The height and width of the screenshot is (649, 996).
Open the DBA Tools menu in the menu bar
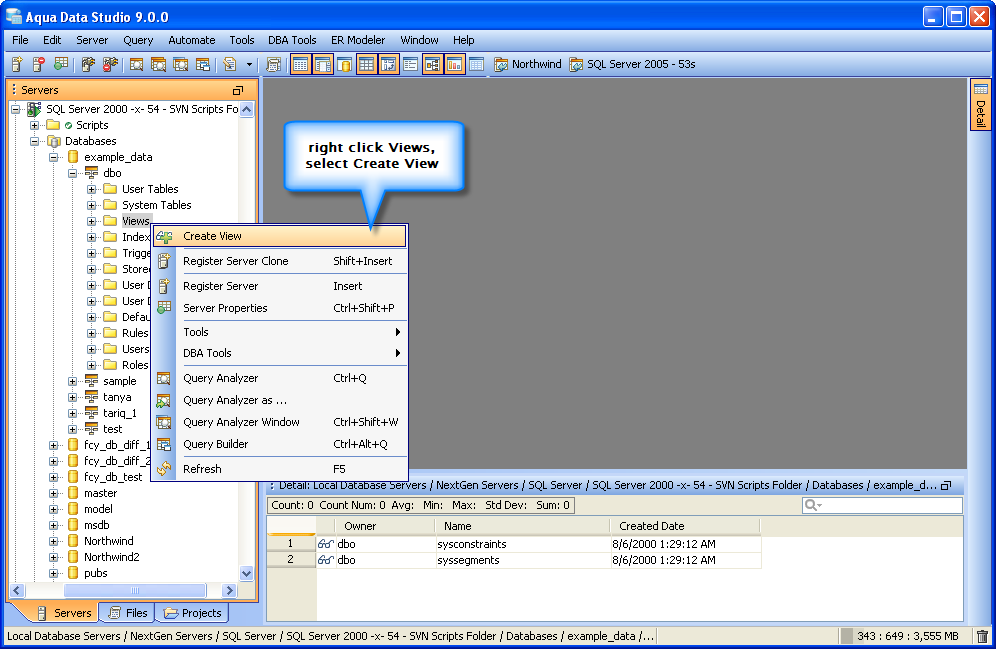(292, 40)
